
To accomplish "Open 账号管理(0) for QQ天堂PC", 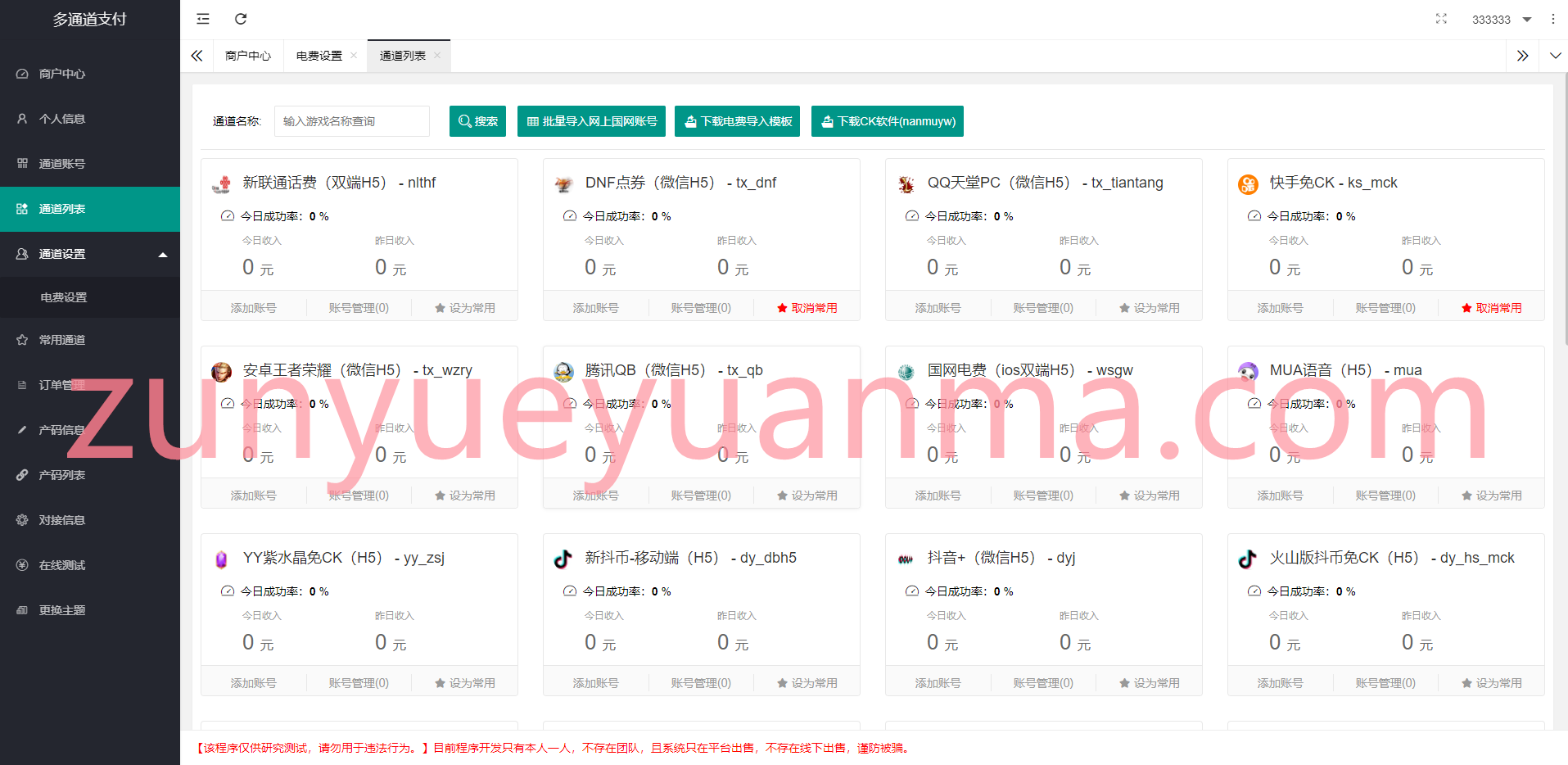I will click(x=1043, y=308).
